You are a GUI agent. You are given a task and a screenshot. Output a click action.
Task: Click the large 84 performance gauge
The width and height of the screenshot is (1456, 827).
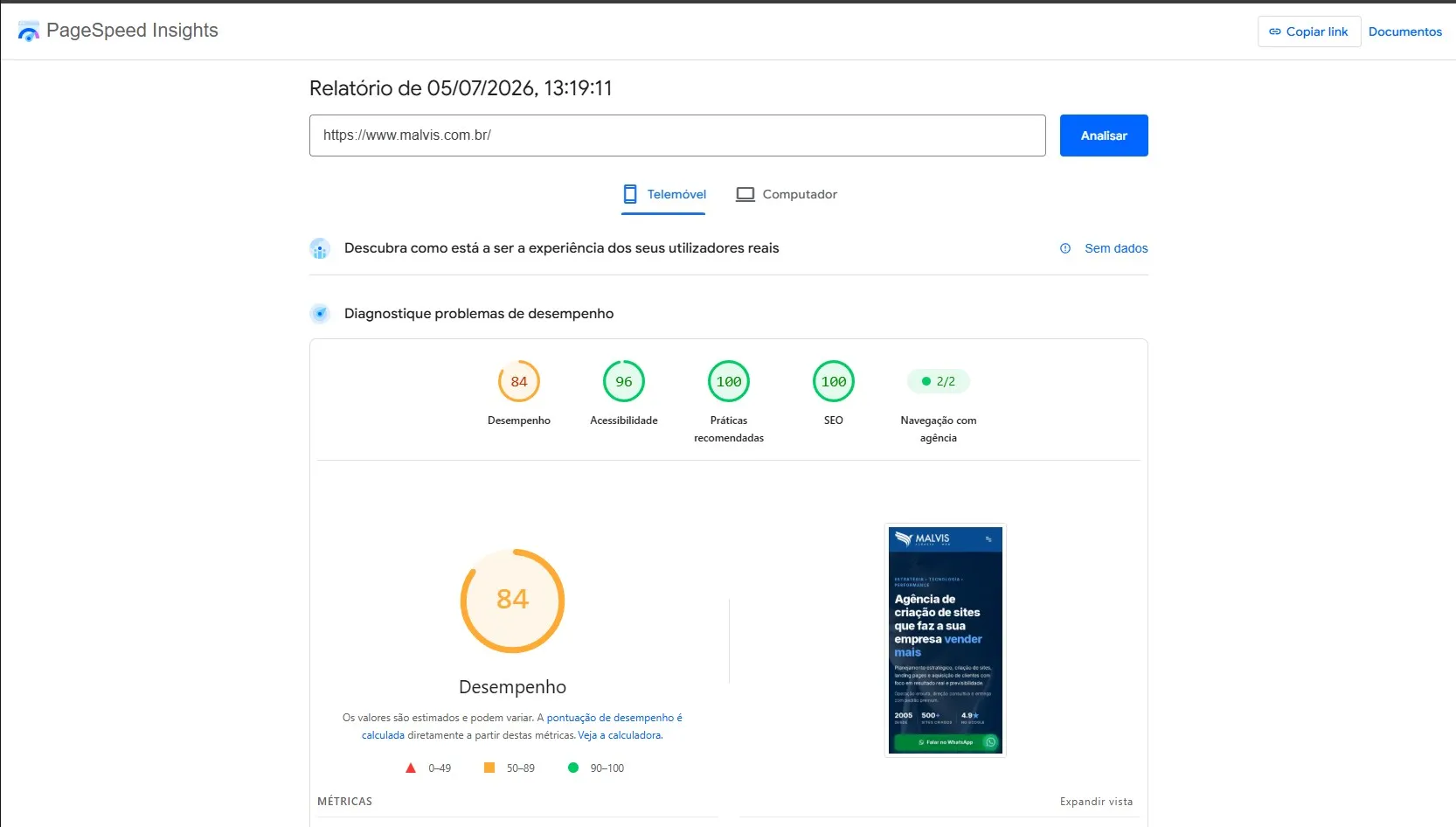pos(513,601)
